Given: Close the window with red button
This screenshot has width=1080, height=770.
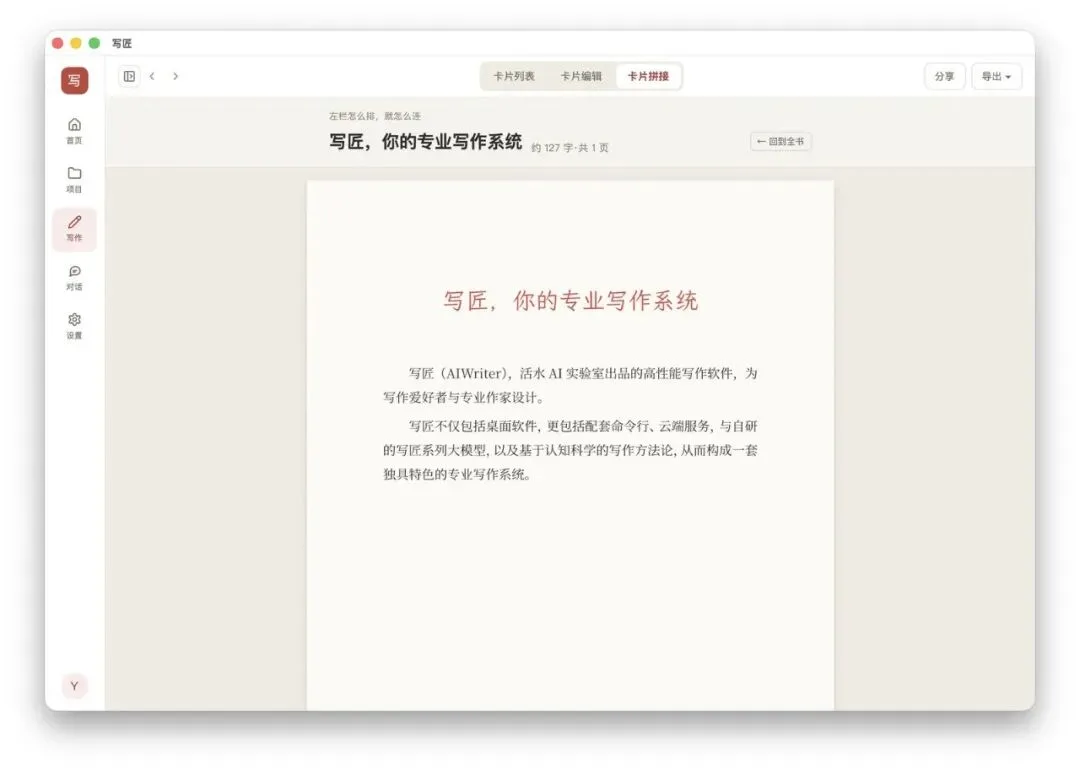Looking at the screenshot, I should click(58, 43).
